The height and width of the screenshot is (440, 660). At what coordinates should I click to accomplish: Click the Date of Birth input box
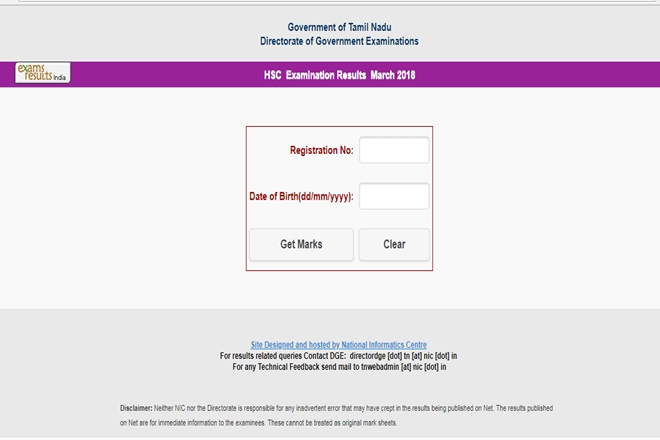click(x=394, y=196)
